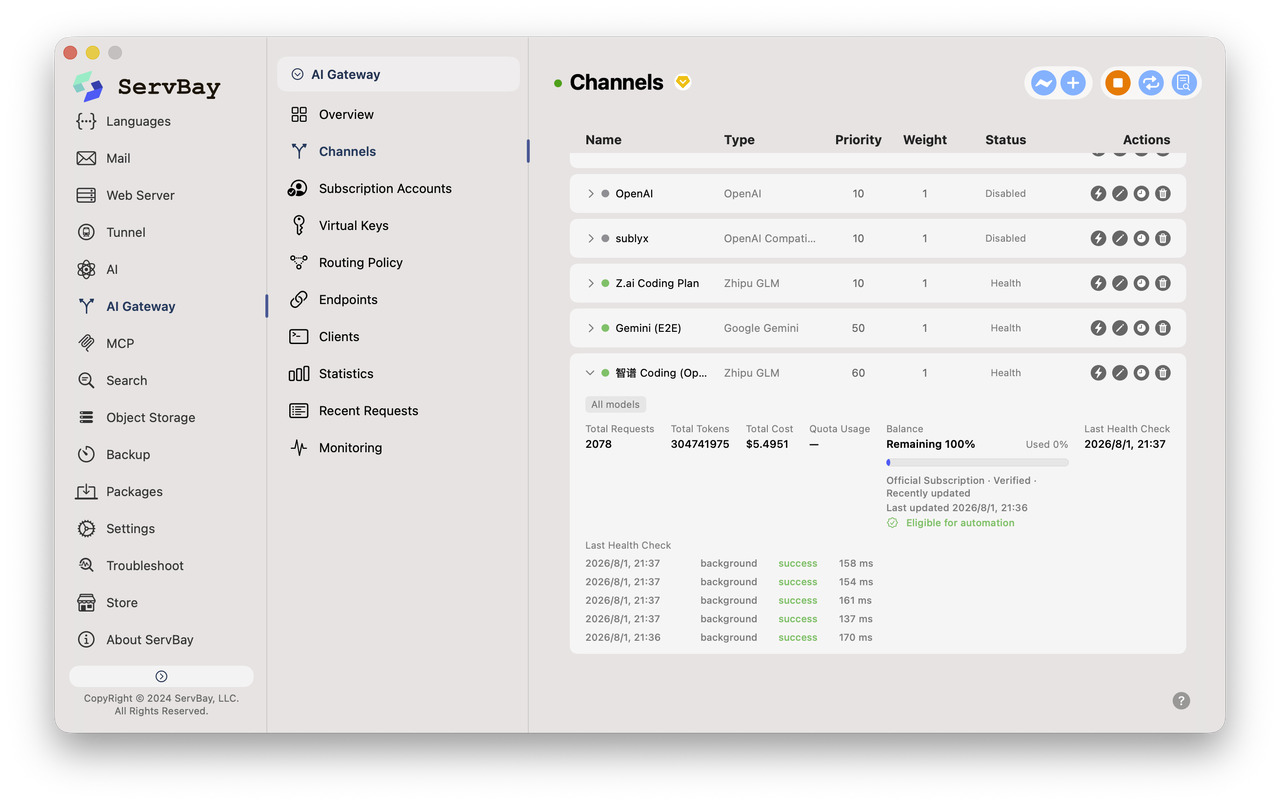Delete the OpenAI channel with trash icon
This screenshot has height=805, width=1280.
[x=1163, y=194]
